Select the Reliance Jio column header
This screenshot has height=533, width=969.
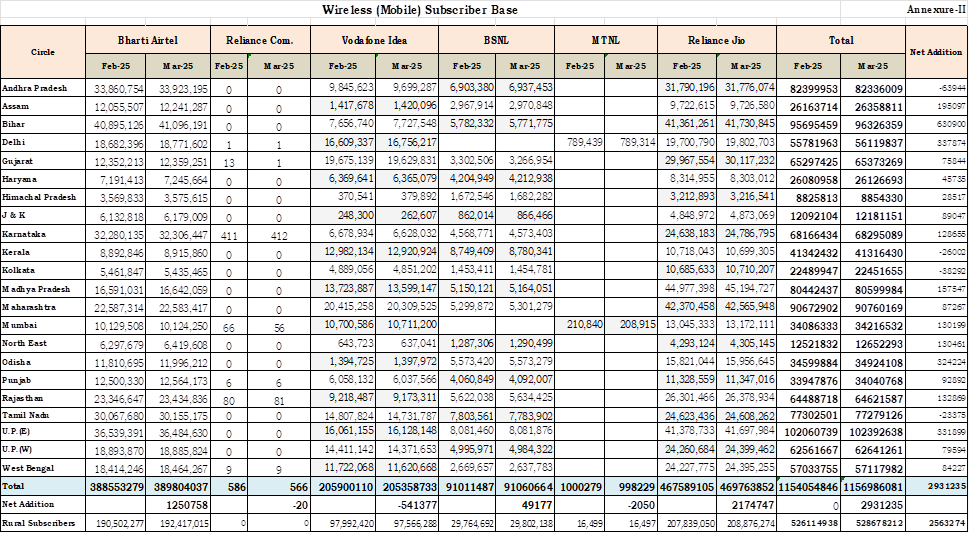(x=717, y=40)
